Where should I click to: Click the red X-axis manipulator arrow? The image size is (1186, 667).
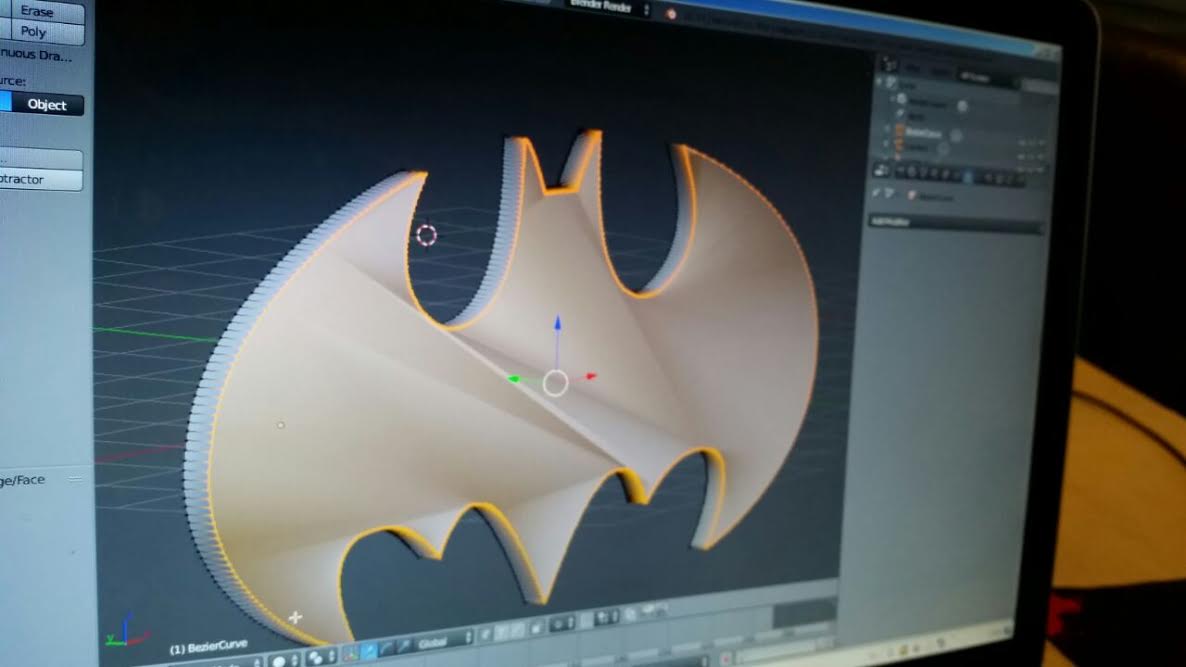click(x=591, y=375)
